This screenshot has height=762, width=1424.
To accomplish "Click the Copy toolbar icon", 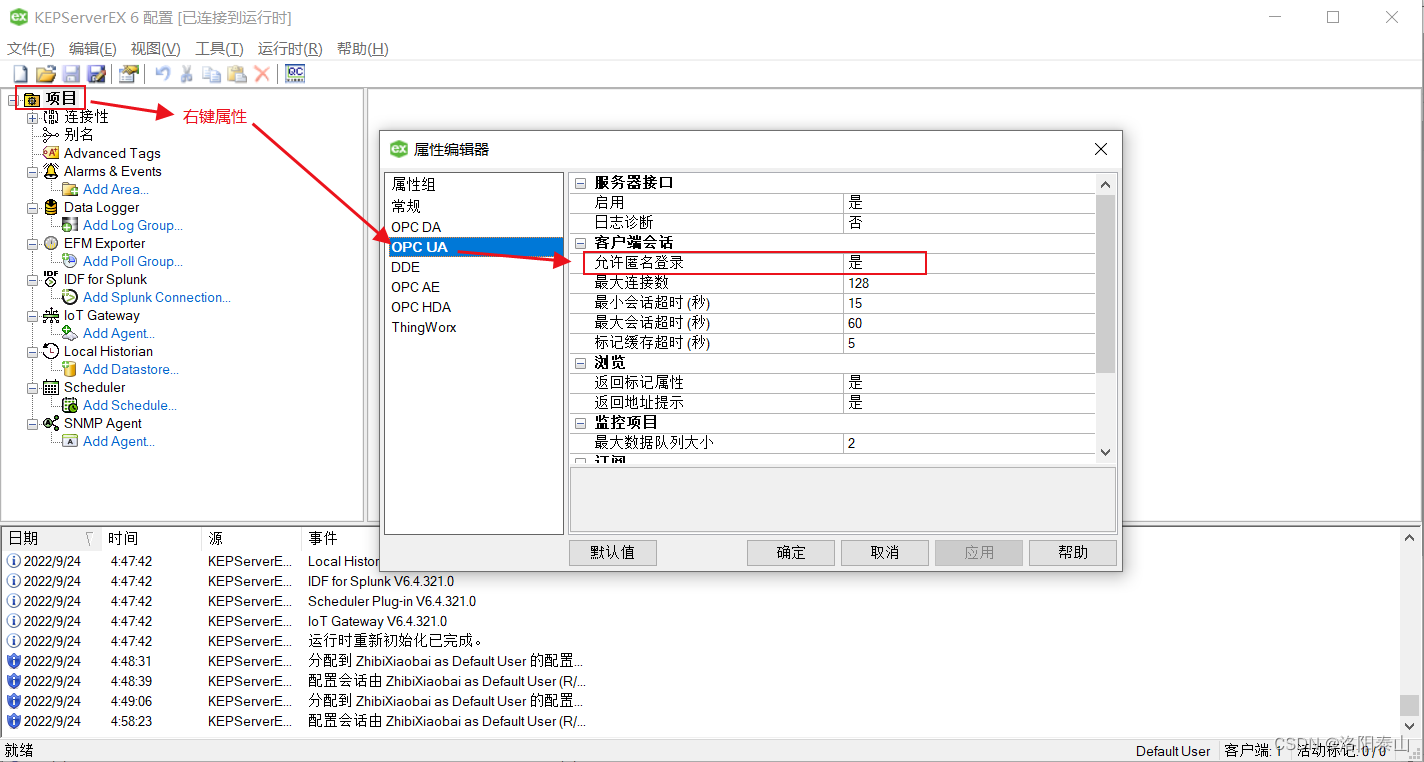I will tap(211, 73).
